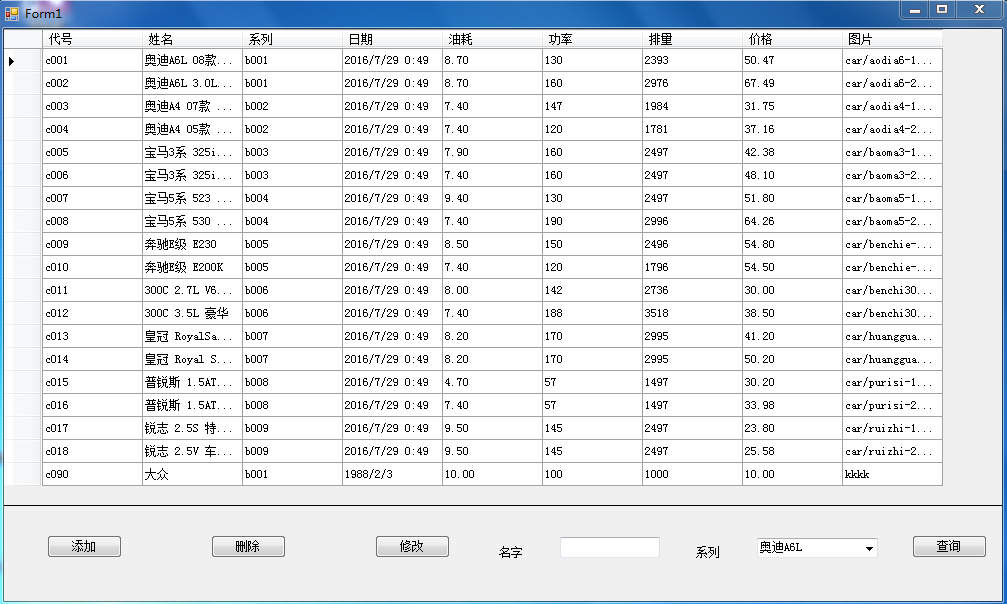Image resolution: width=1007 pixels, height=604 pixels.
Task: Select the name cell 锐志 2.5V 车...
Action: pos(193,451)
